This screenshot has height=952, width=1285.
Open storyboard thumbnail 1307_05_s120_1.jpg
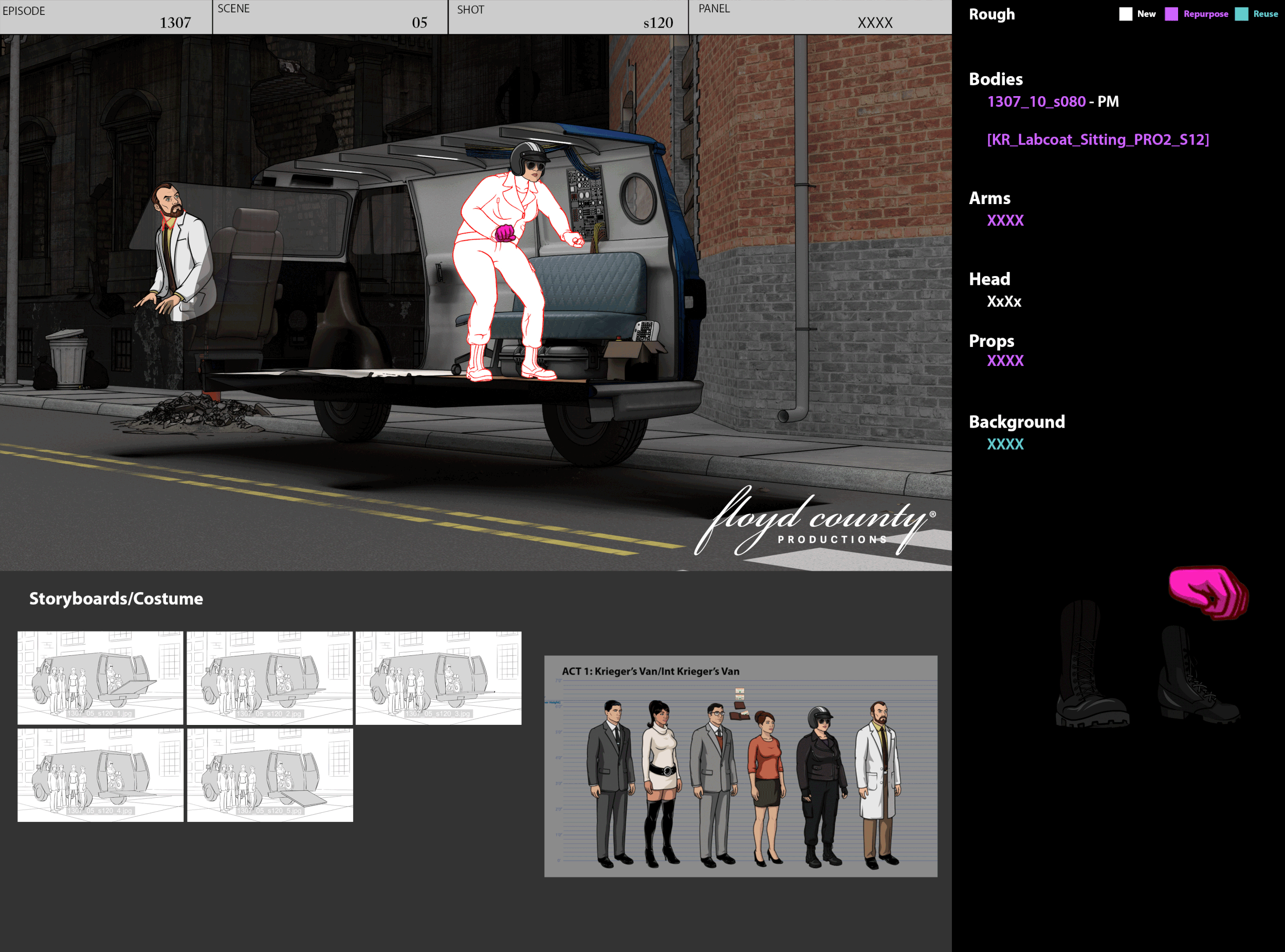[x=100, y=678]
